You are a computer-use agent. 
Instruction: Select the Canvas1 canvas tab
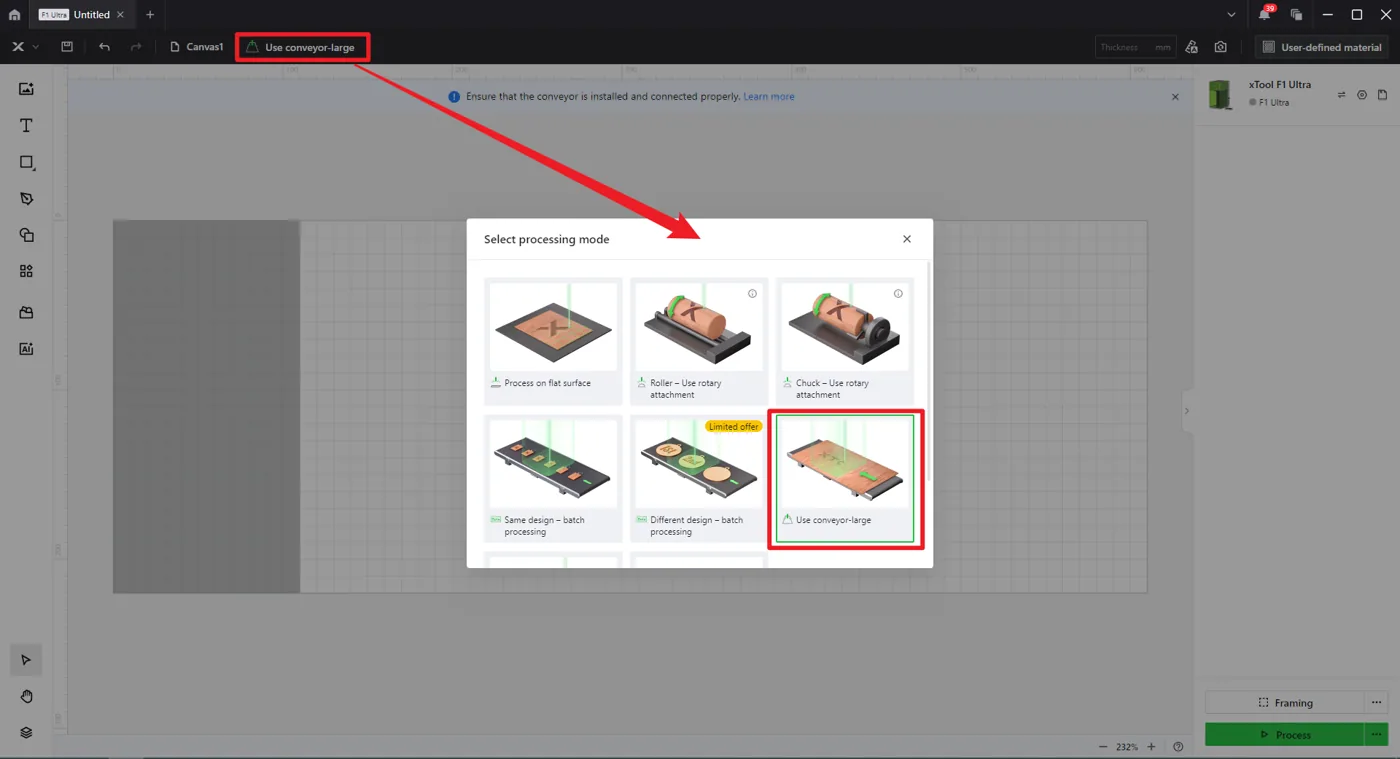point(196,47)
